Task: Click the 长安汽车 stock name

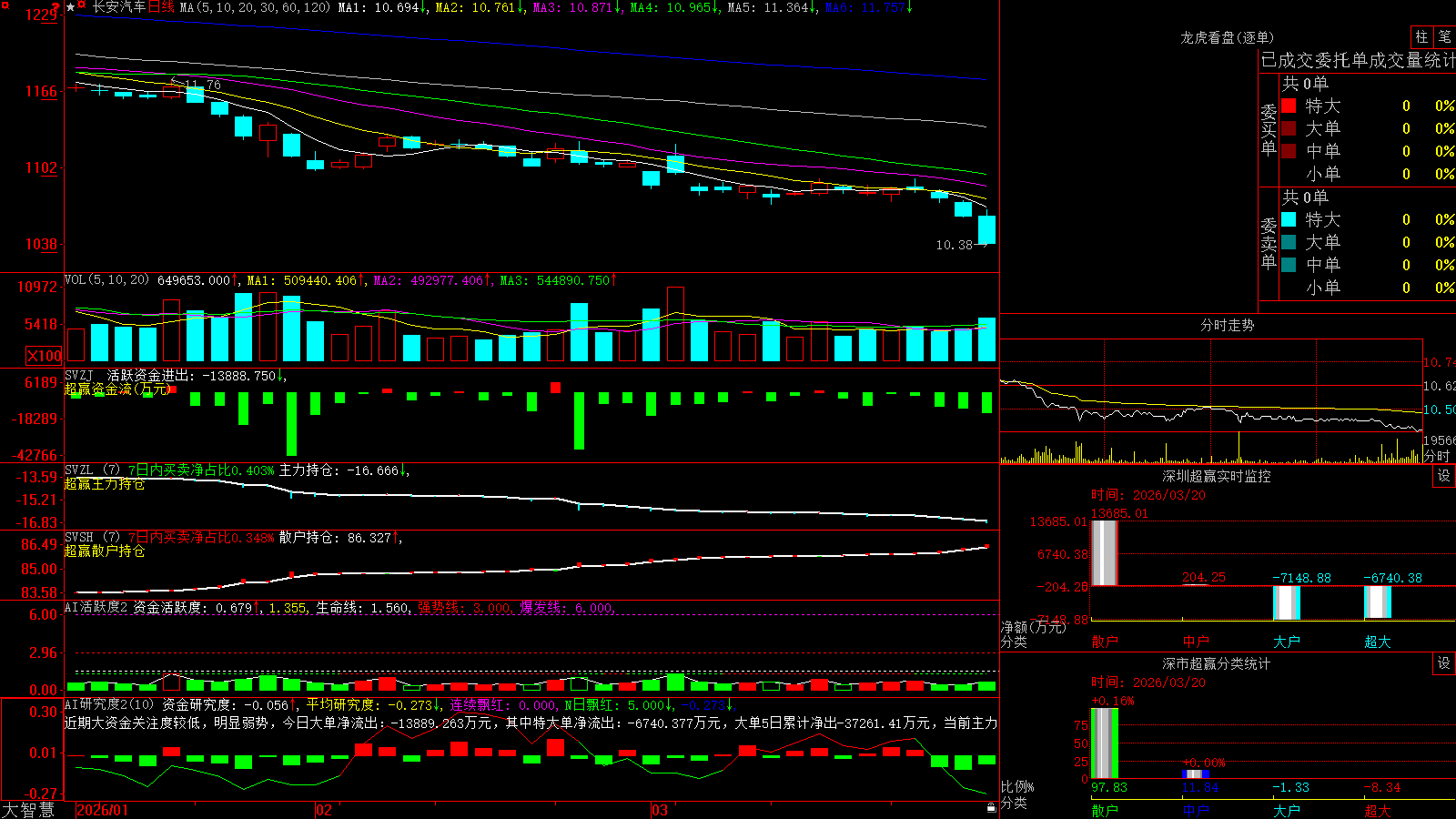Action: coord(118,7)
